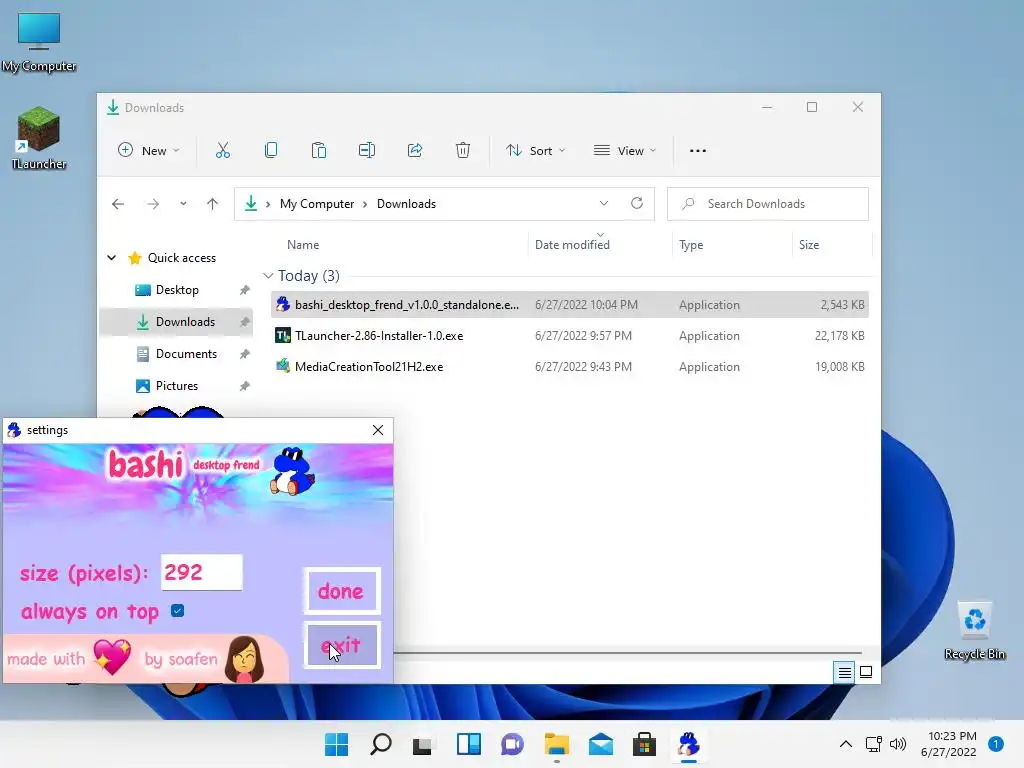Click the Paste clipboard icon
Screen dimensions: 1024x768
pos(319,151)
